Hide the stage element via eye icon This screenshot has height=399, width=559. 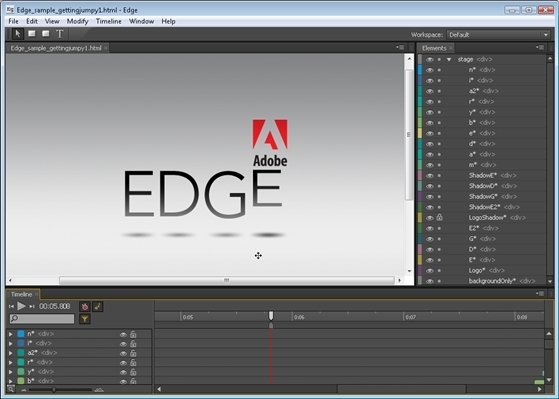pyautogui.click(x=430, y=60)
